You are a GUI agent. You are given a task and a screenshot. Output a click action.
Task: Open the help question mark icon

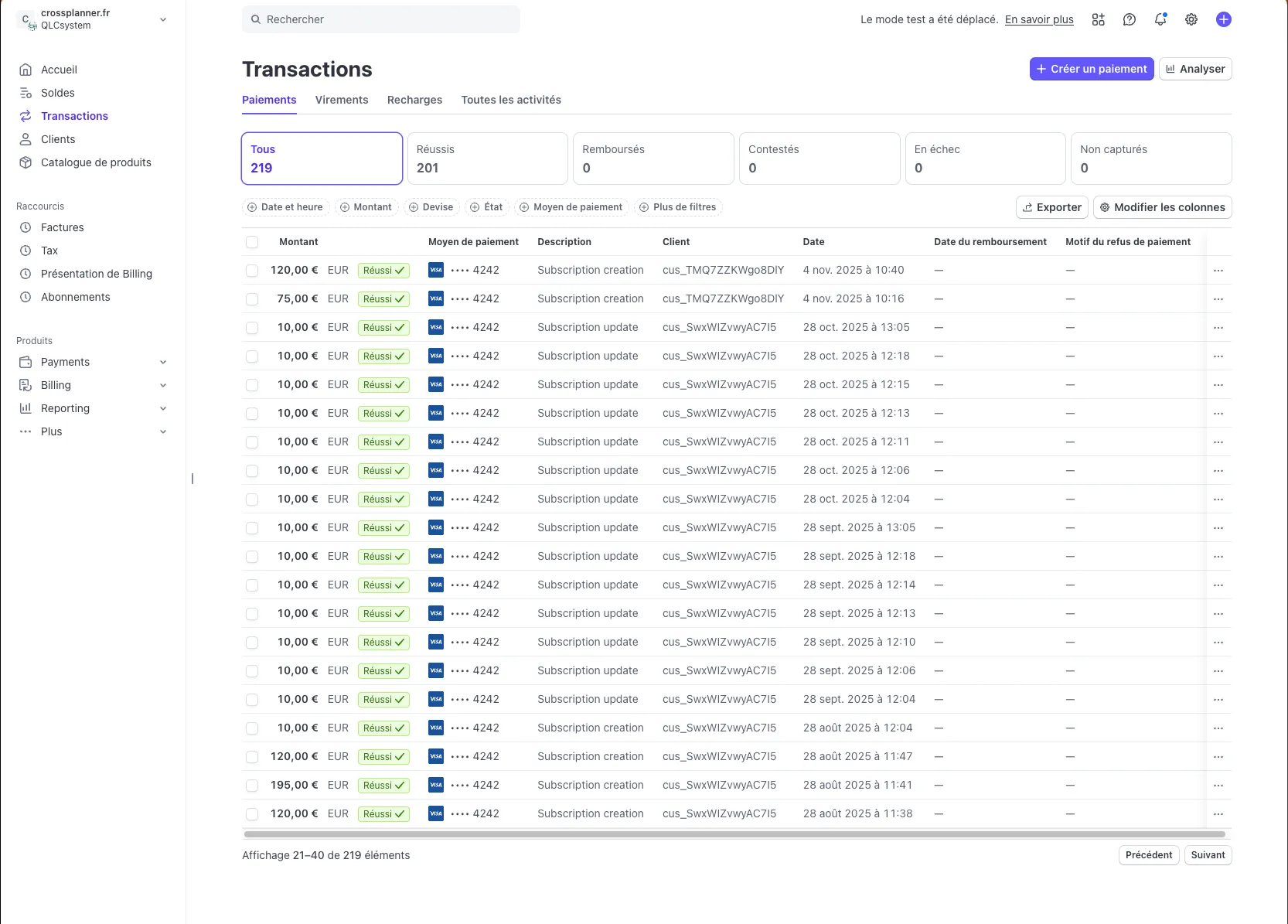pyautogui.click(x=1130, y=20)
